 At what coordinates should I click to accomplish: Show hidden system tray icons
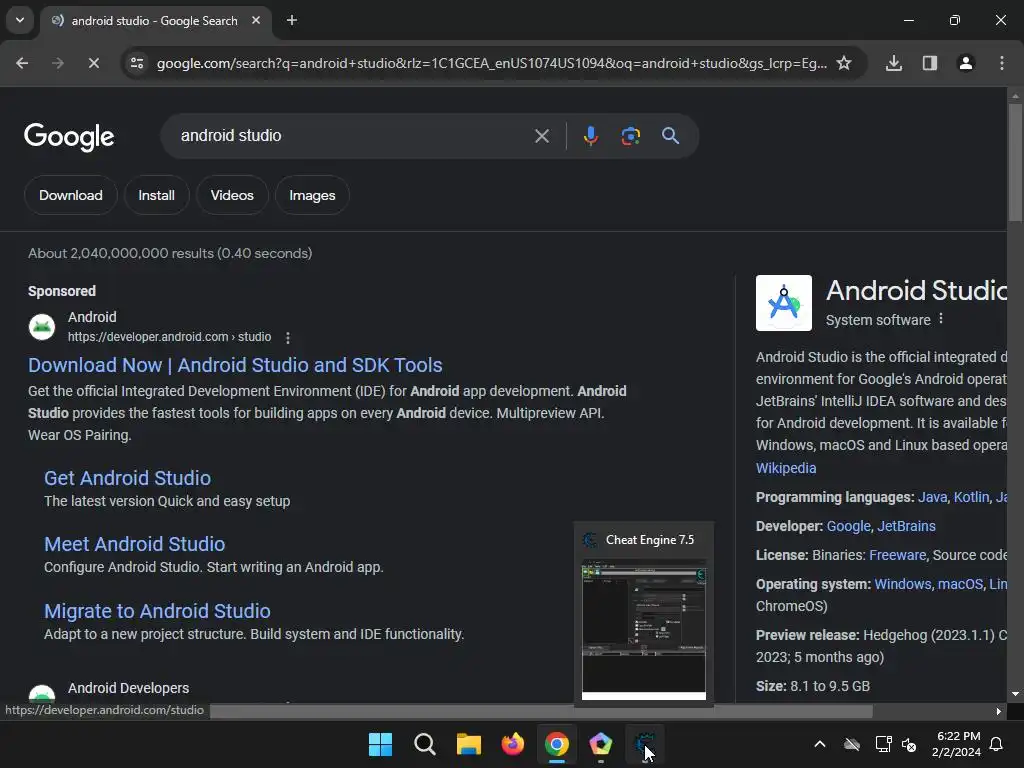[820, 744]
